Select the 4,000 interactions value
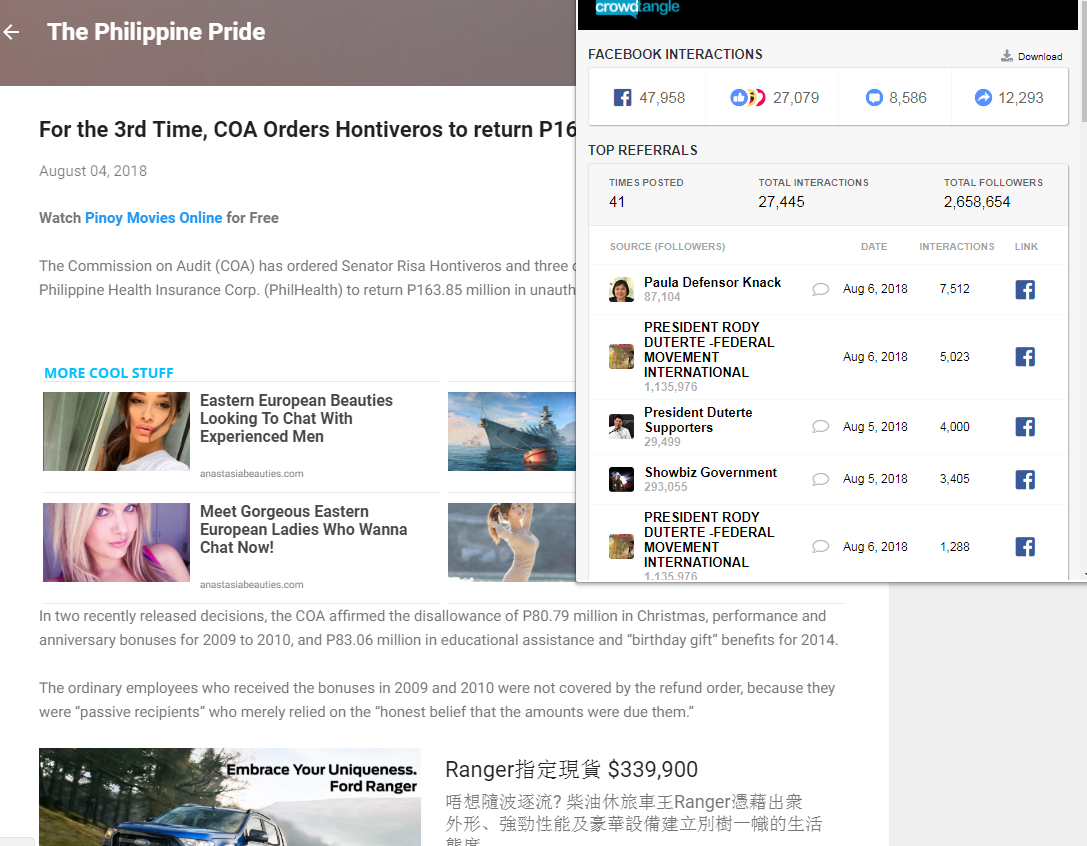Screen dimensions: 1087x846 tap(955, 426)
